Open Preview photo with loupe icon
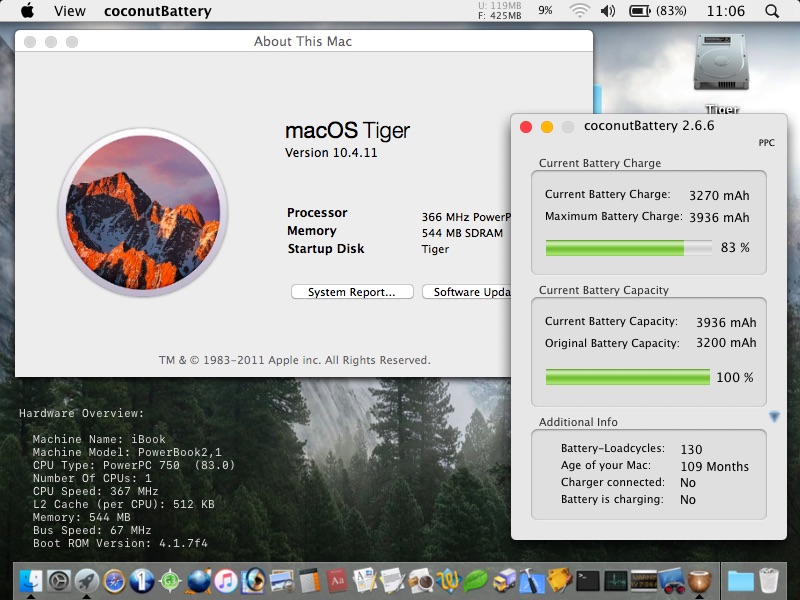 coord(282,581)
